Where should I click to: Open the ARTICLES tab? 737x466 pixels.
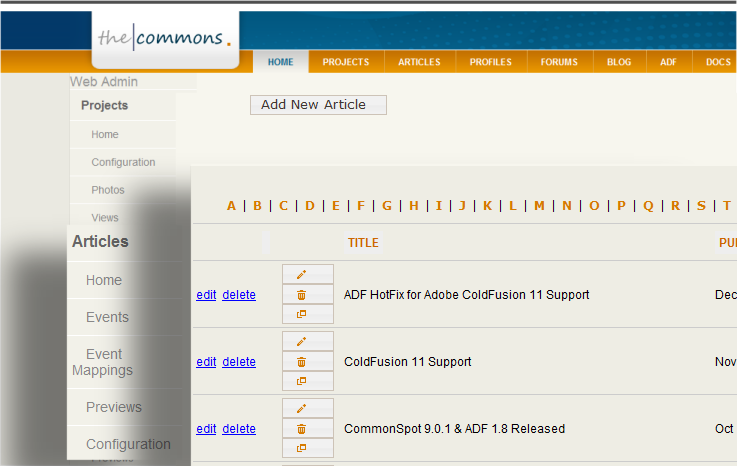pos(419,62)
